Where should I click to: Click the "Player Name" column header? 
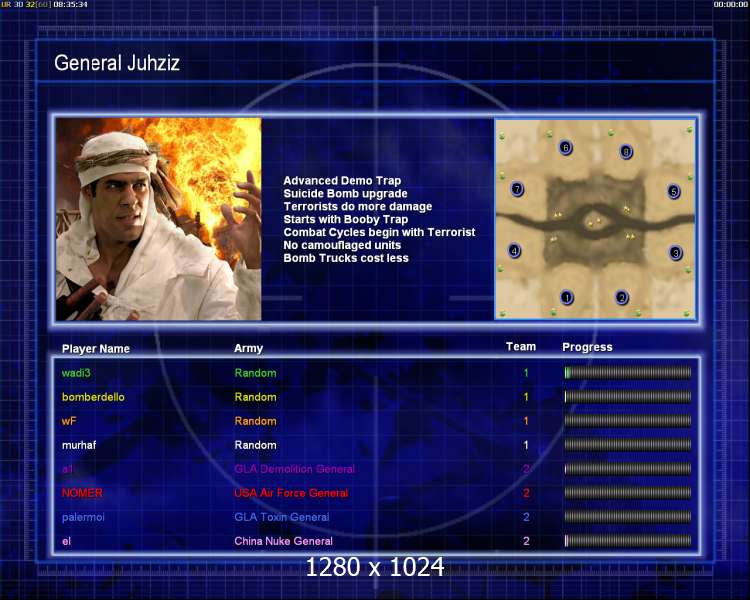[x=96, y=349]
